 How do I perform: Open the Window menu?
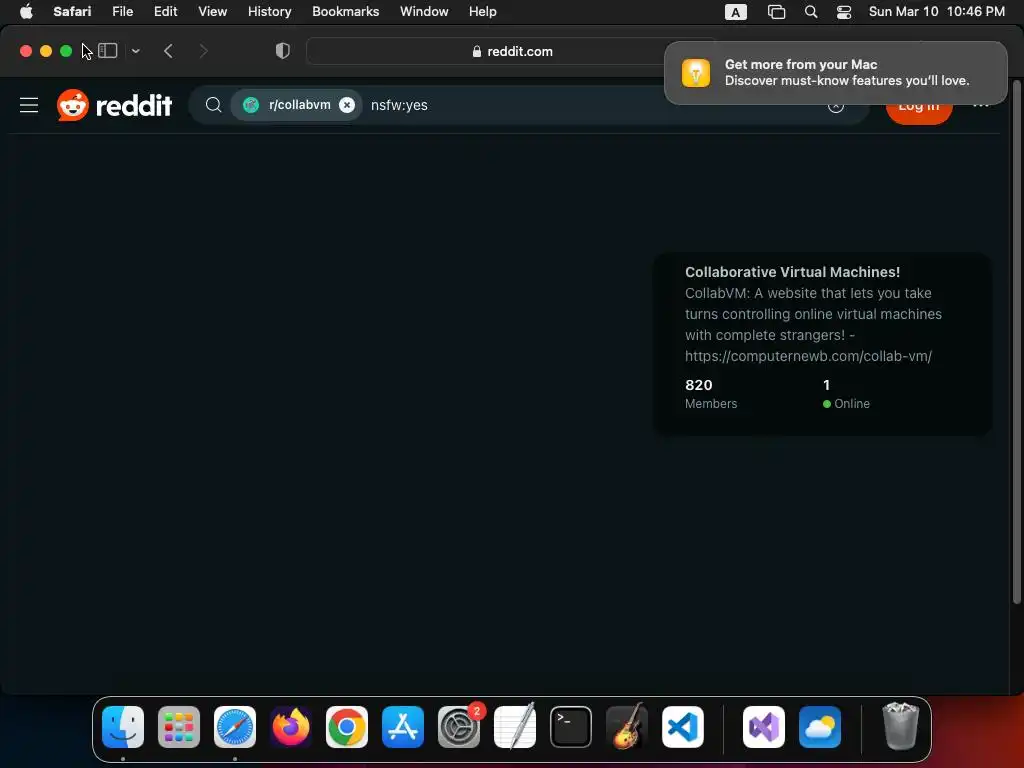click(424, 12)
